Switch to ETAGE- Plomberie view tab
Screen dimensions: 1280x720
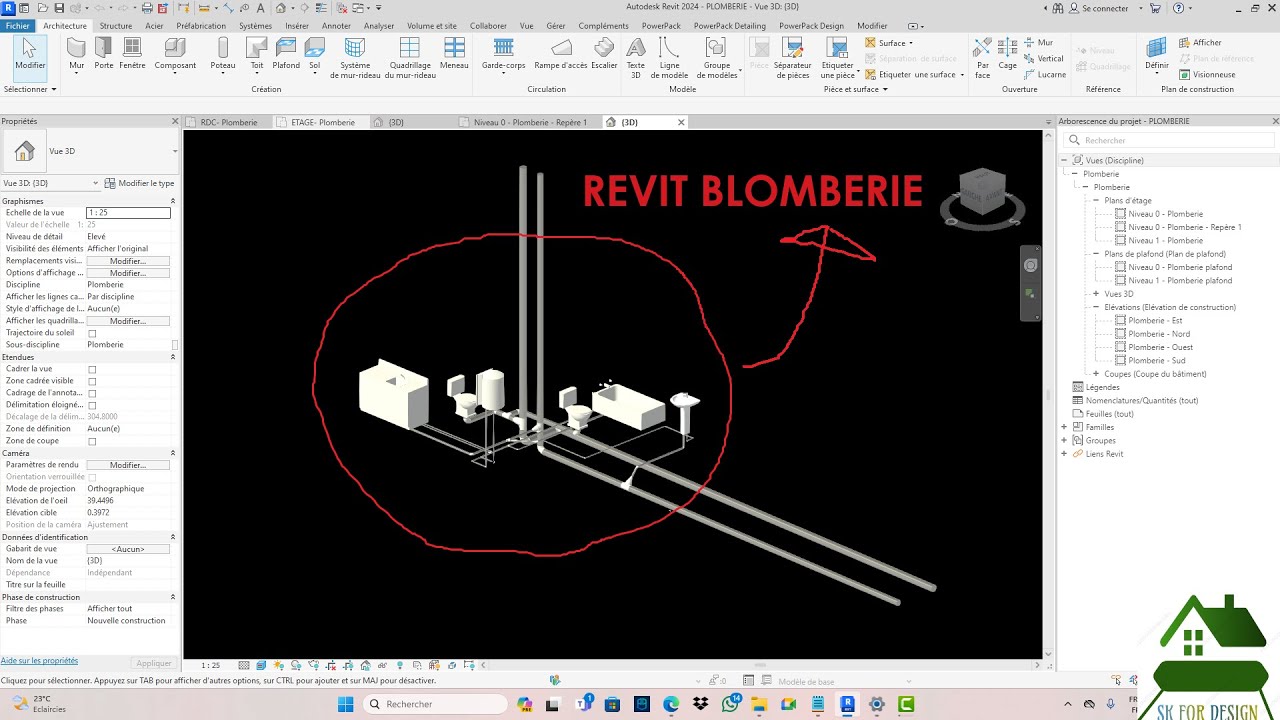(322, 122)
